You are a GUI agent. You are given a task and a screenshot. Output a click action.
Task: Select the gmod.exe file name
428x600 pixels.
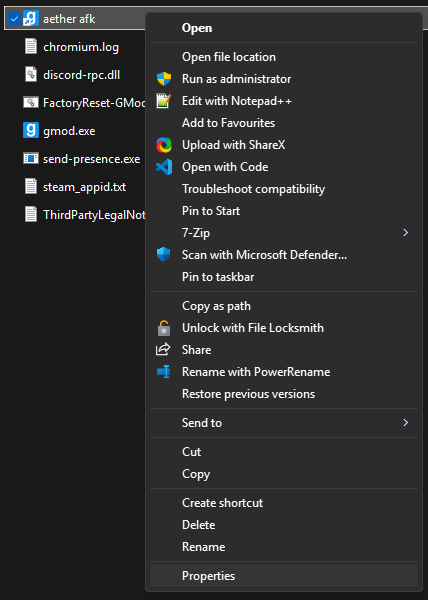pos(69,131)
